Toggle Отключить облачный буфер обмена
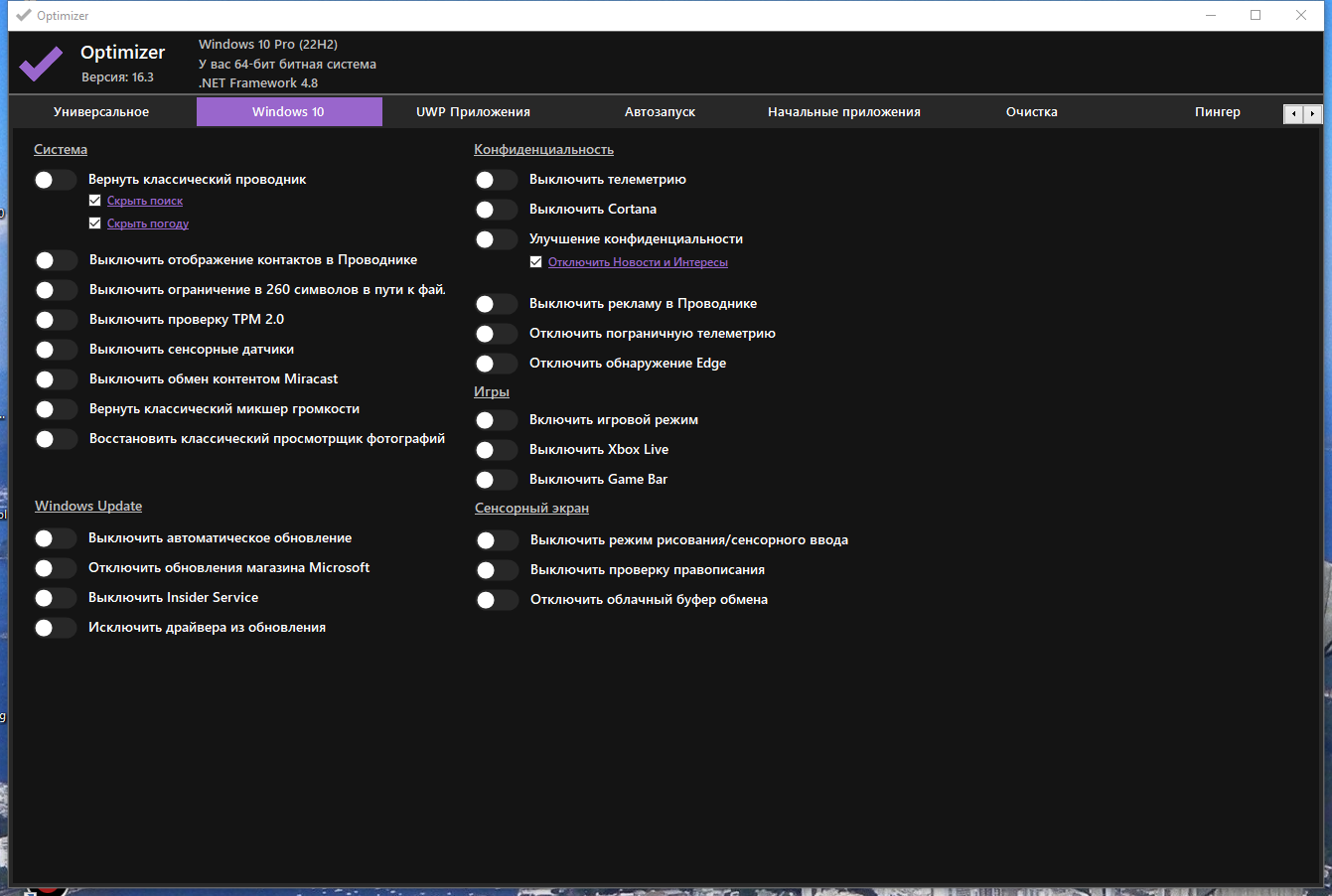1332x896 pixels. click(498, 600)
